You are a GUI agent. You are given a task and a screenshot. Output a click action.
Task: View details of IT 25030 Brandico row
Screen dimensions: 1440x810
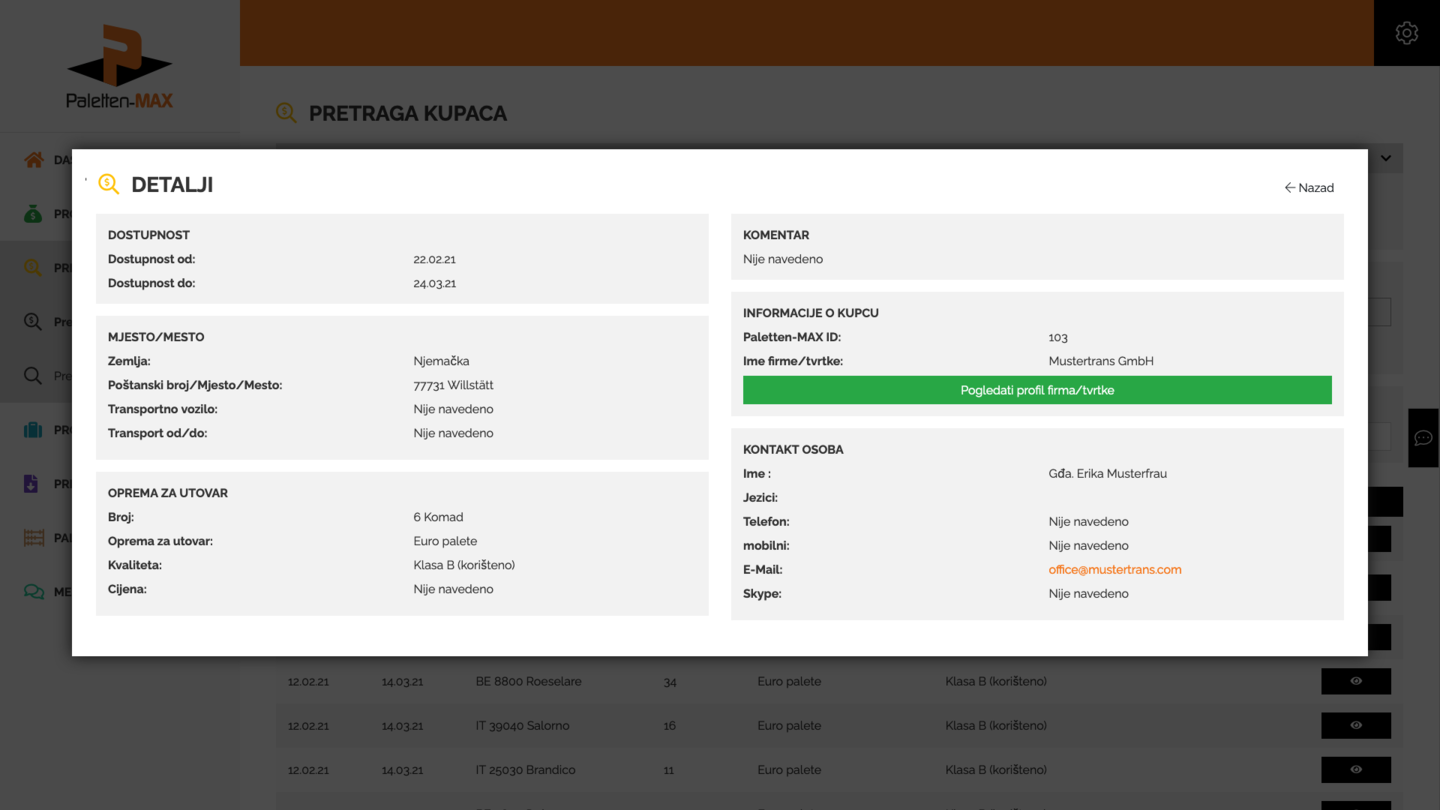[x=1355, y=769]
